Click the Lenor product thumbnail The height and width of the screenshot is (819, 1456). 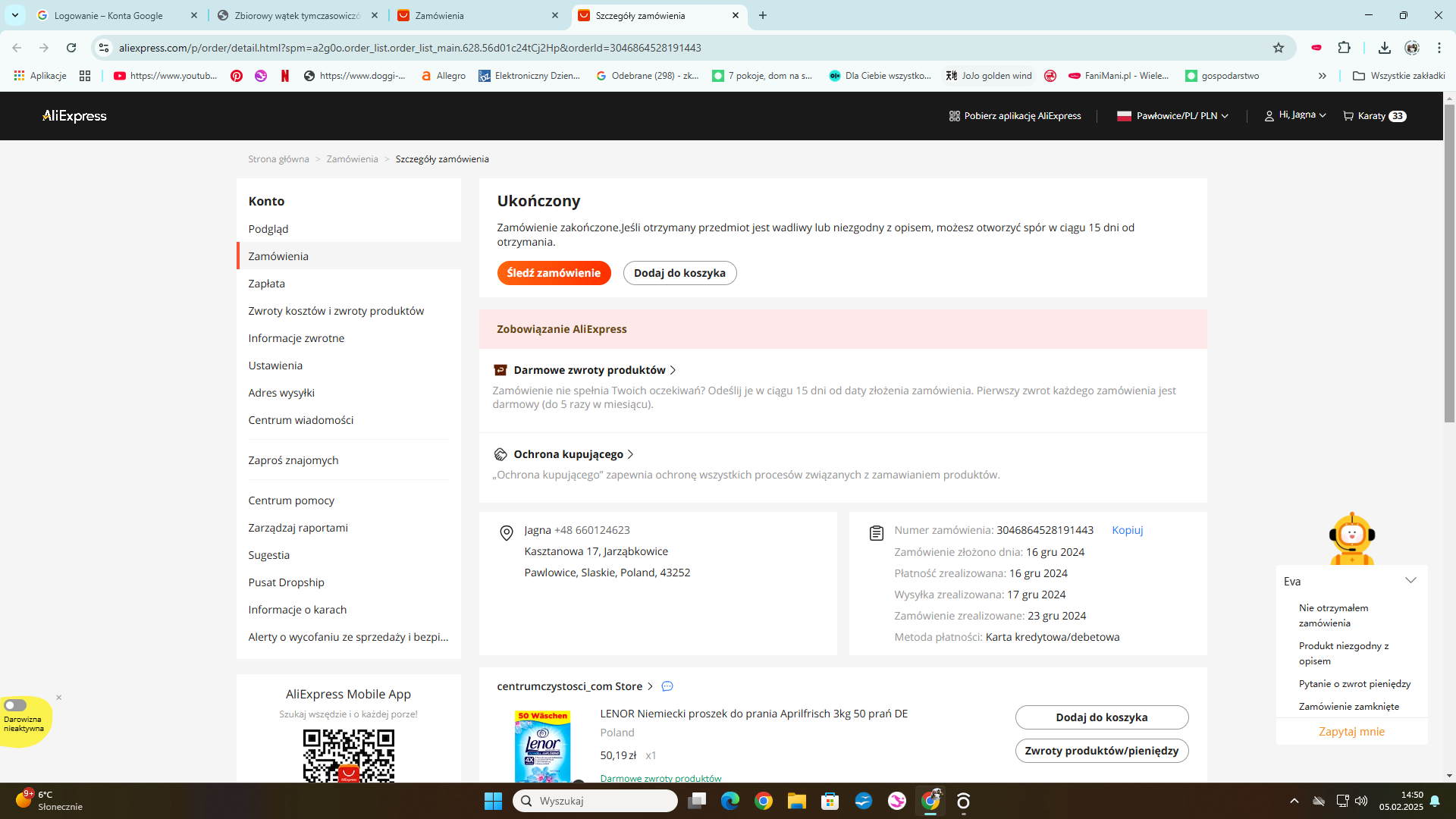[x=543, y=746]
